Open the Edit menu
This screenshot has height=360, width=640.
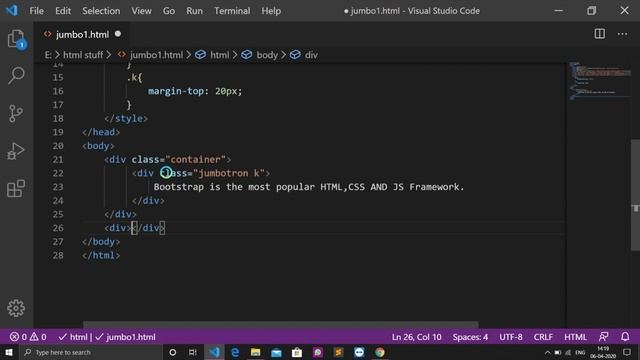pos(63,11)
